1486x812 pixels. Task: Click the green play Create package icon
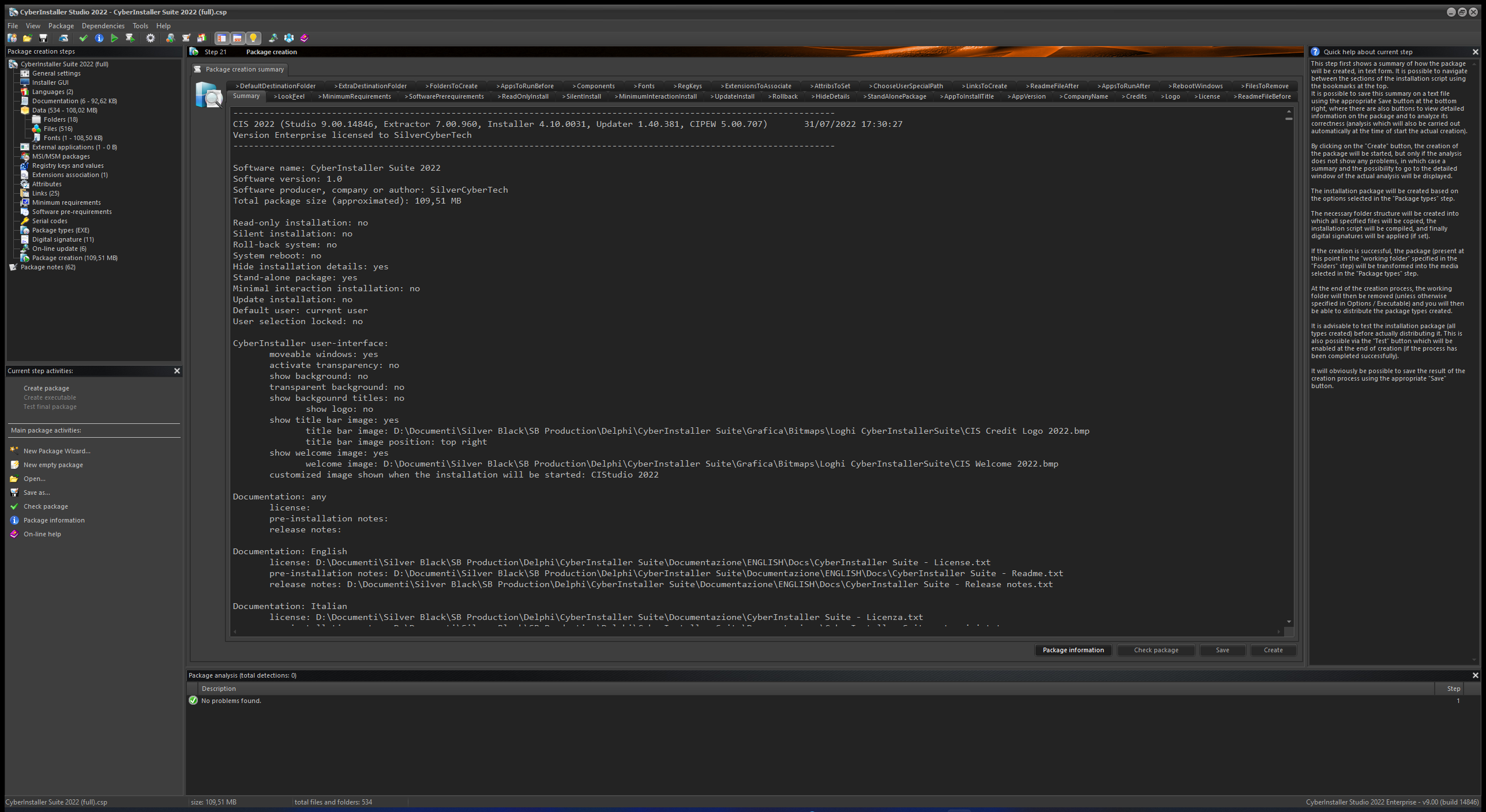(114, 38)
